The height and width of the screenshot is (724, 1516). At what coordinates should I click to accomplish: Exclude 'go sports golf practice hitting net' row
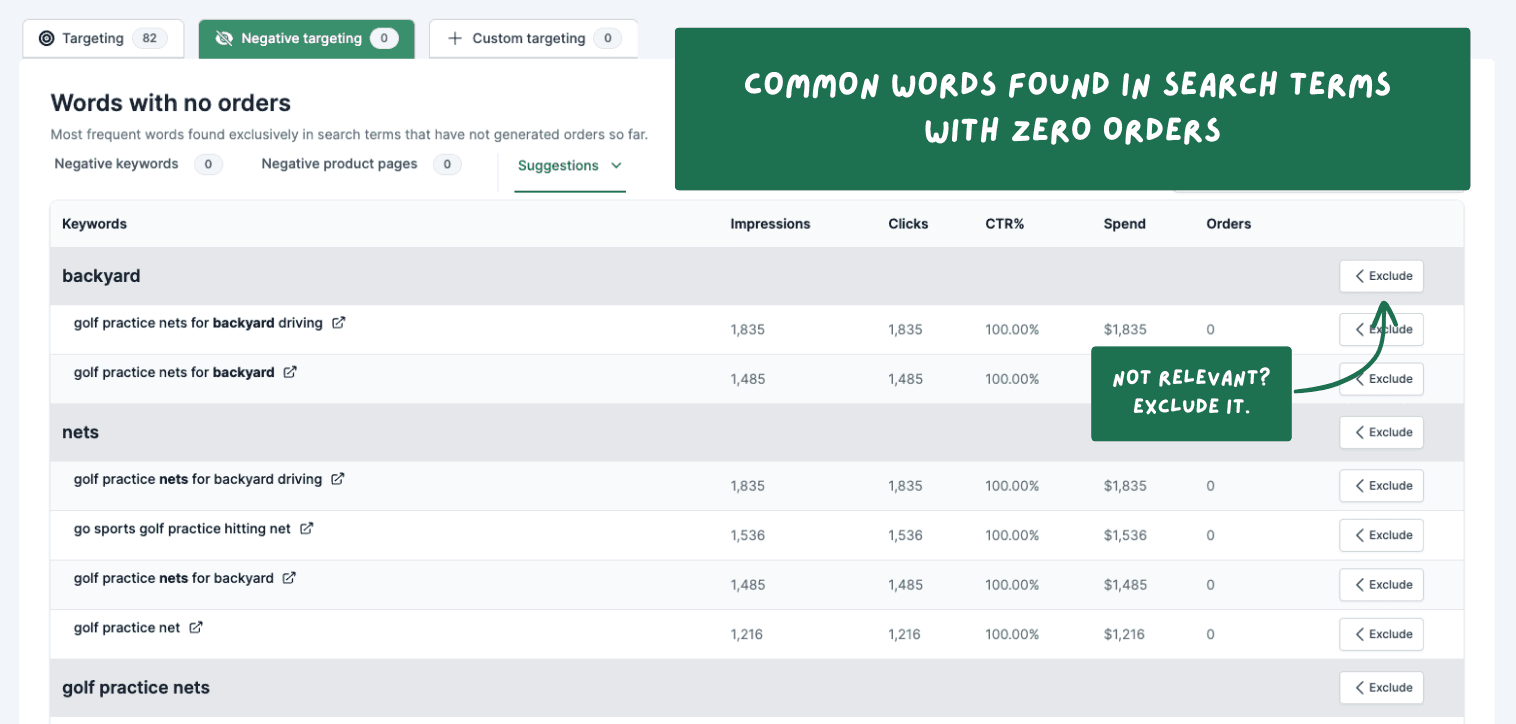point(1381,535)
